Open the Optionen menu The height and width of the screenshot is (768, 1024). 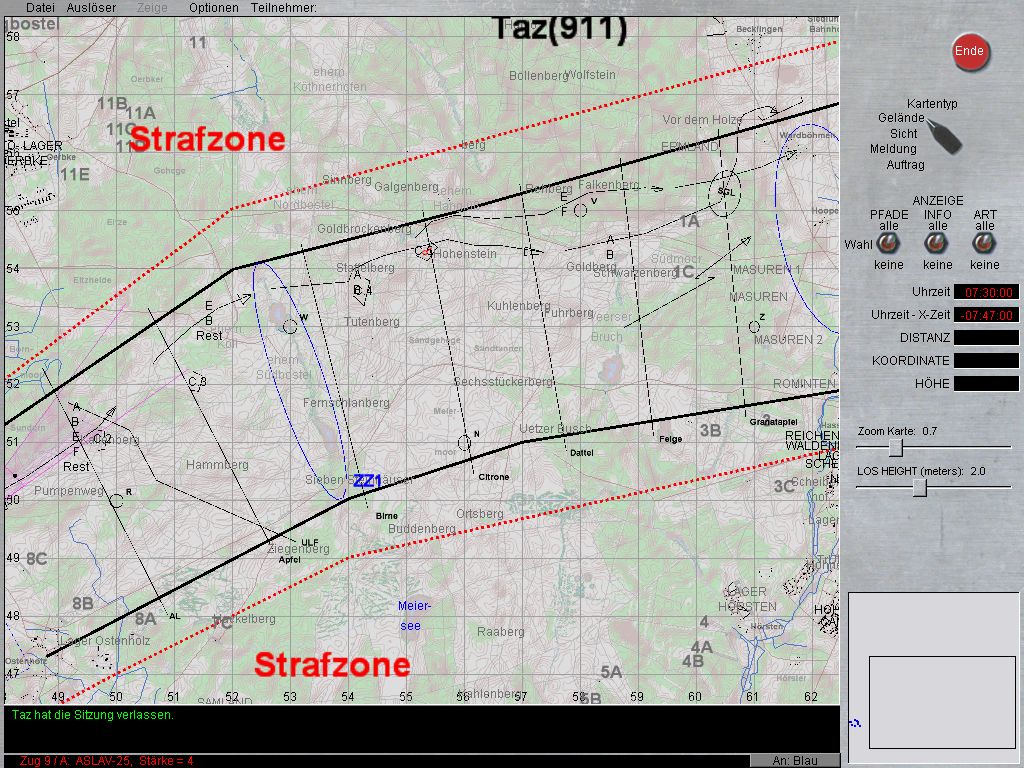click(213, 8)
